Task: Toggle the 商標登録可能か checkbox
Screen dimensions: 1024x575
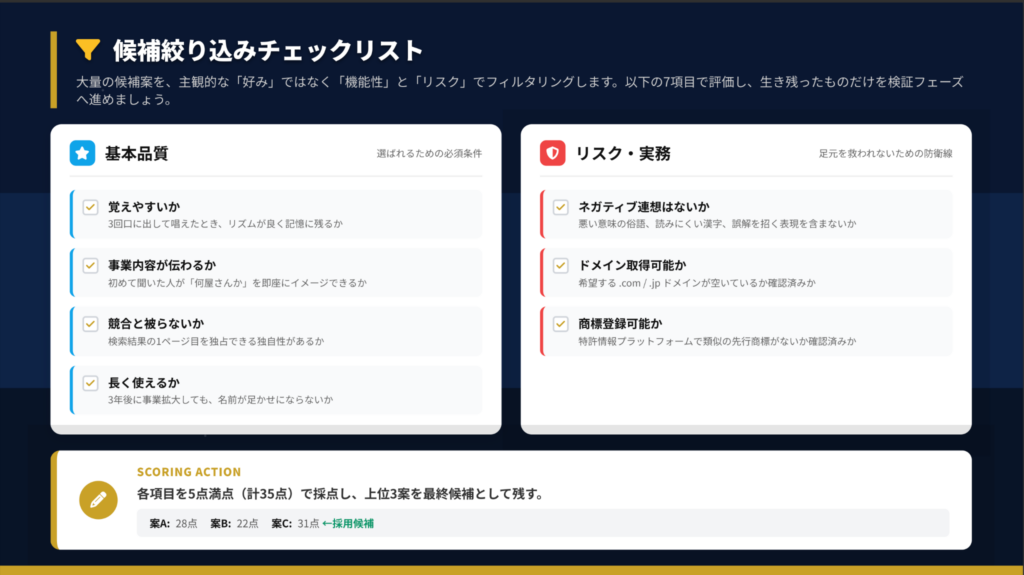Action: [x=561, y=324]
